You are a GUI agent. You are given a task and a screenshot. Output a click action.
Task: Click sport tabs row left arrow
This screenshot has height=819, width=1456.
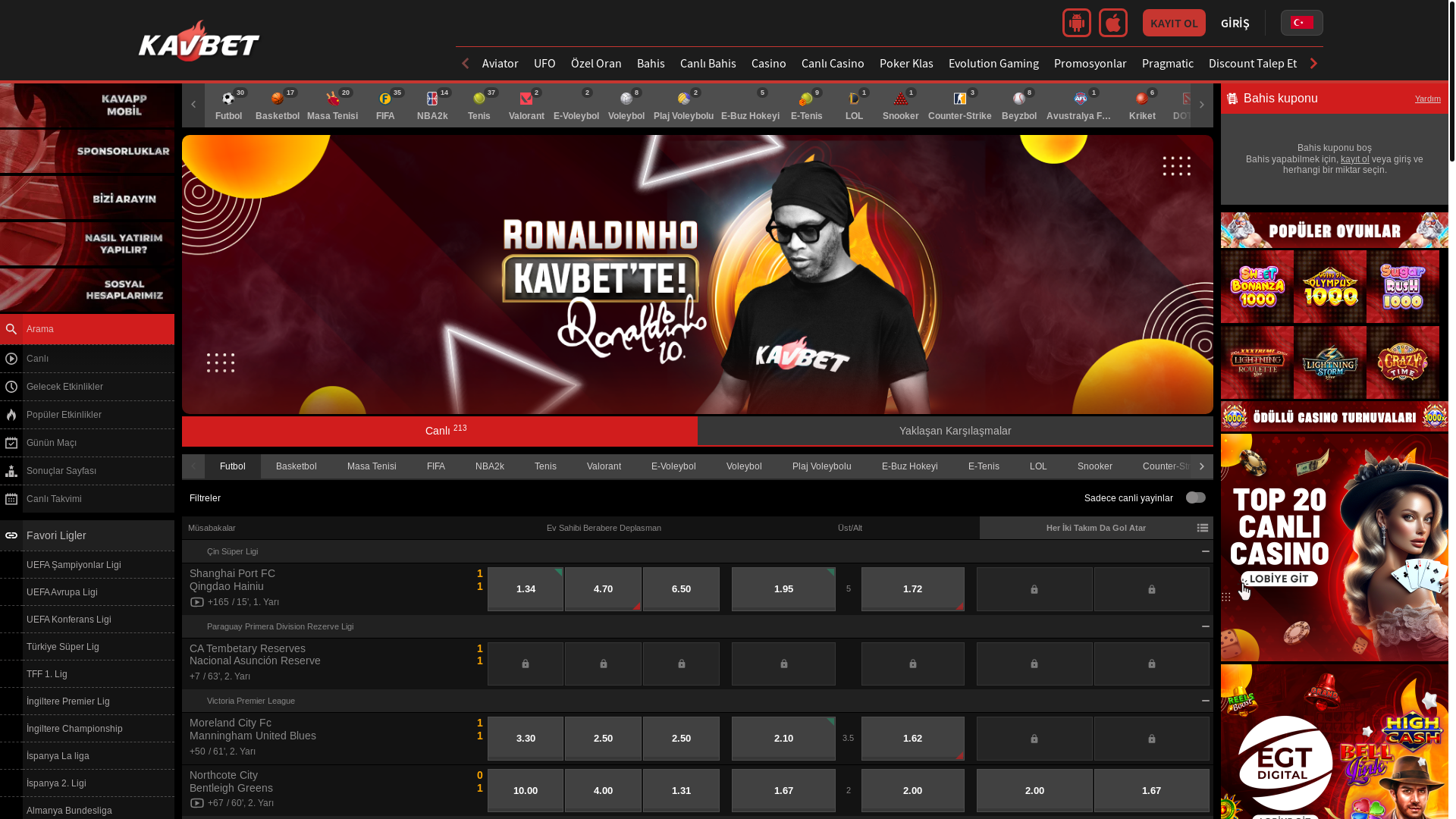(x=193, y=466)
